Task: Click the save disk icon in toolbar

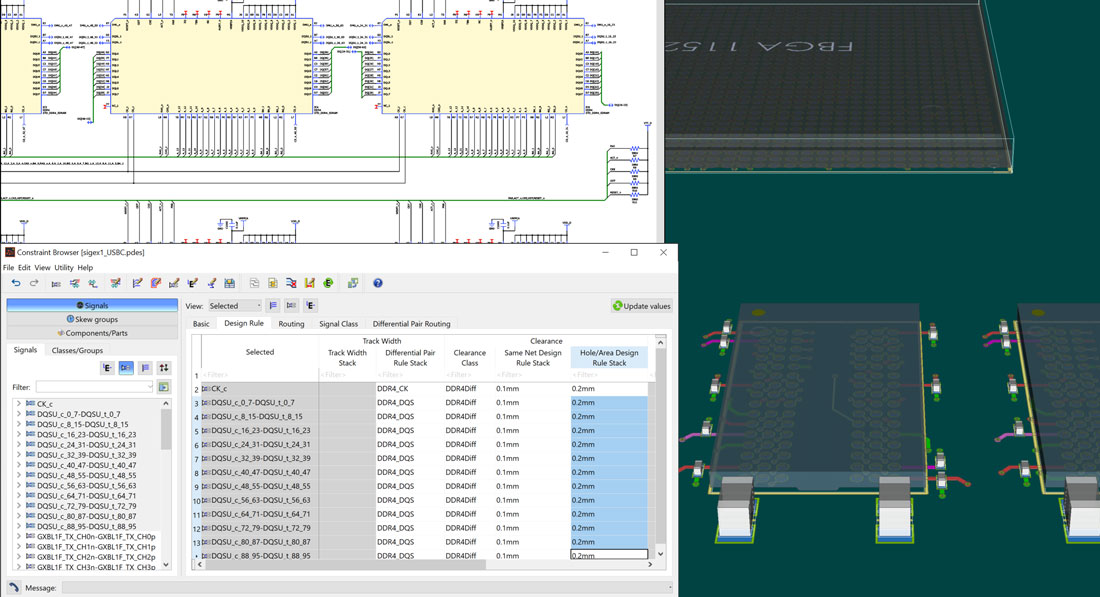Action: 229,283
